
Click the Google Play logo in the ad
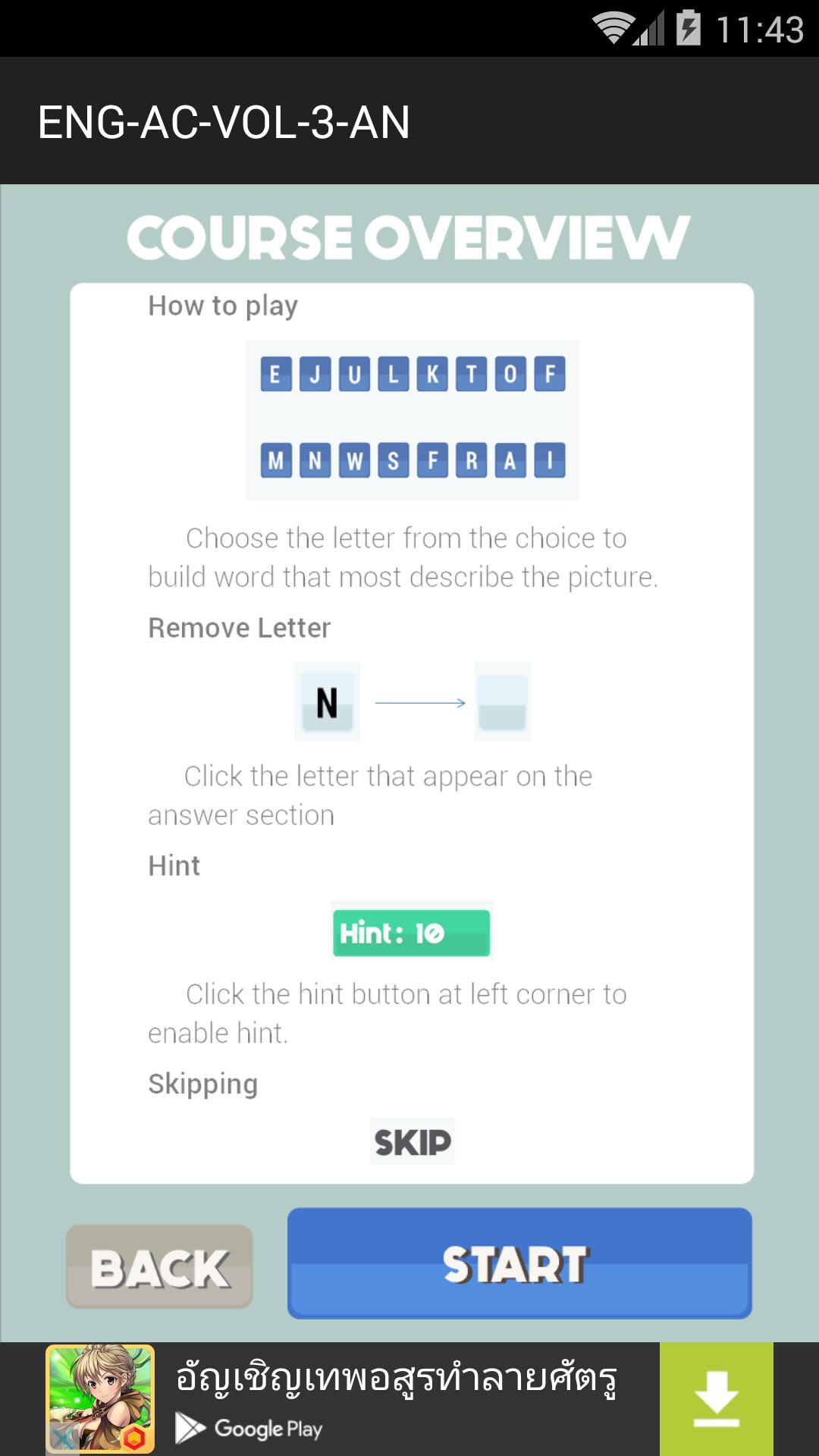(250, 1429)
